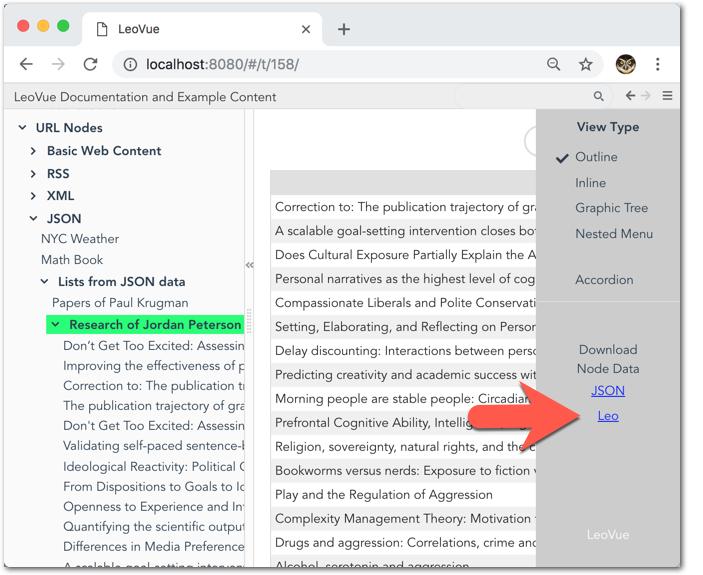The image size is (703, 575).
Task: Select the Validating self-paced sentence tree item
Action: [153, 446]
